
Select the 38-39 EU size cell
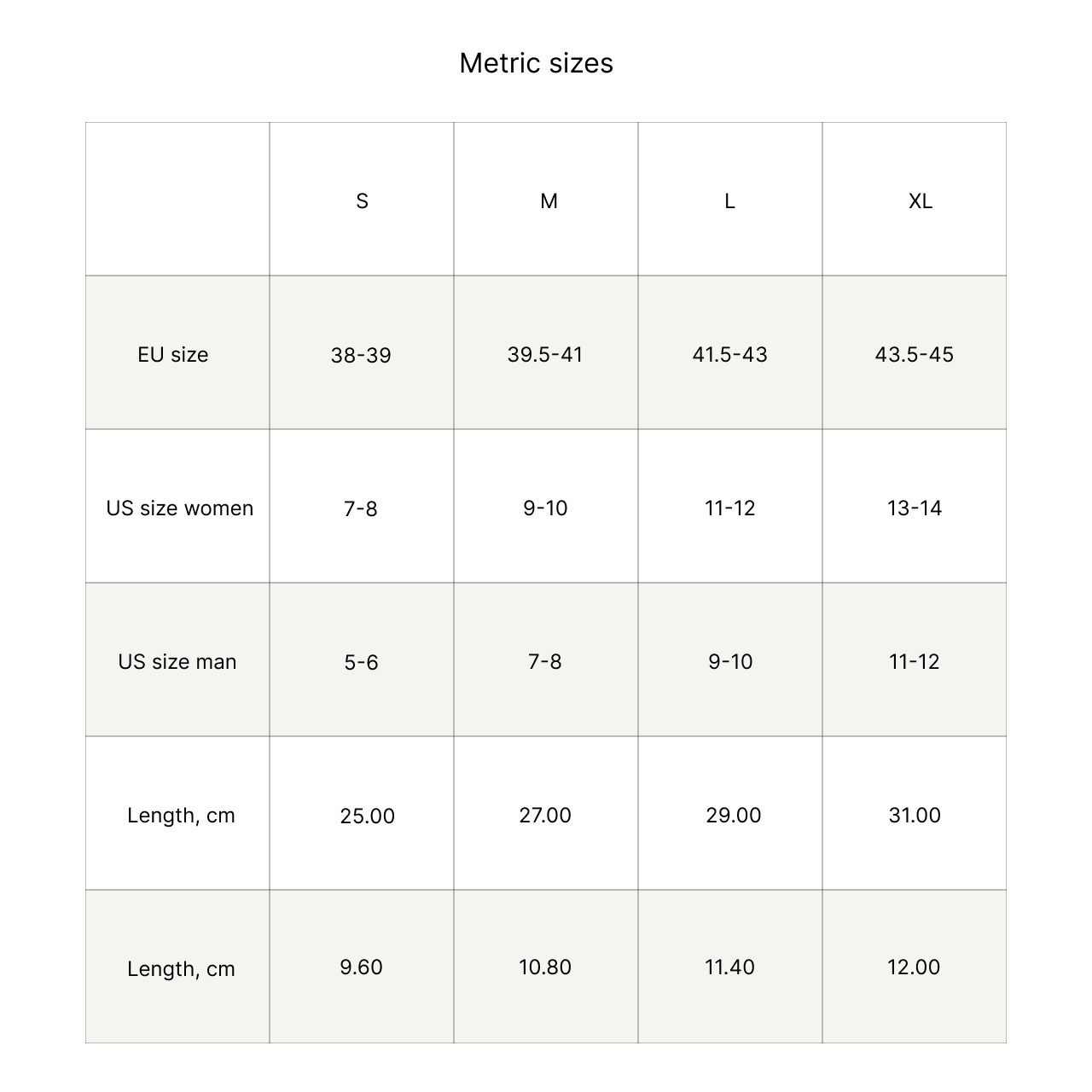[361, 355]
